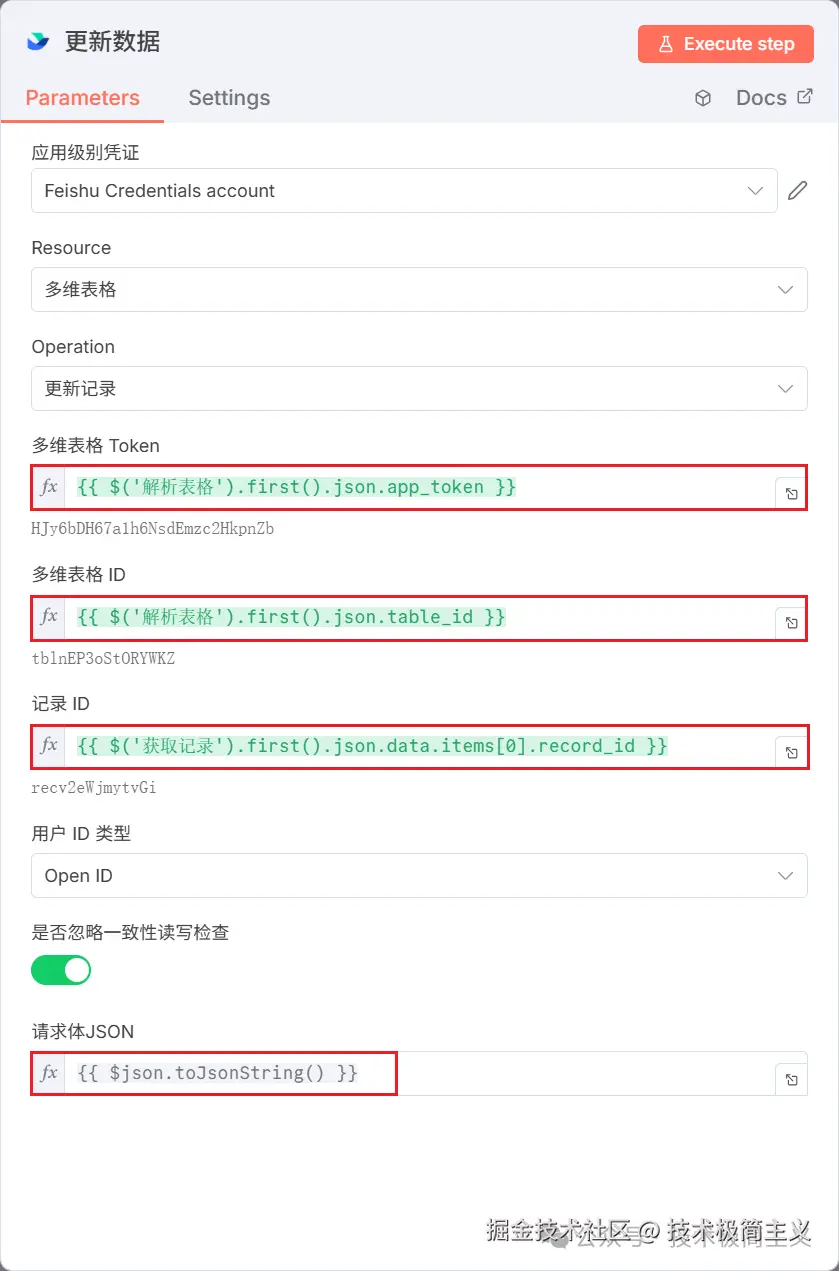Open the 用户 ID 类型 dropdown
Image resolution: width=839 pixels, height=1271 pixels.
[419, 874]
